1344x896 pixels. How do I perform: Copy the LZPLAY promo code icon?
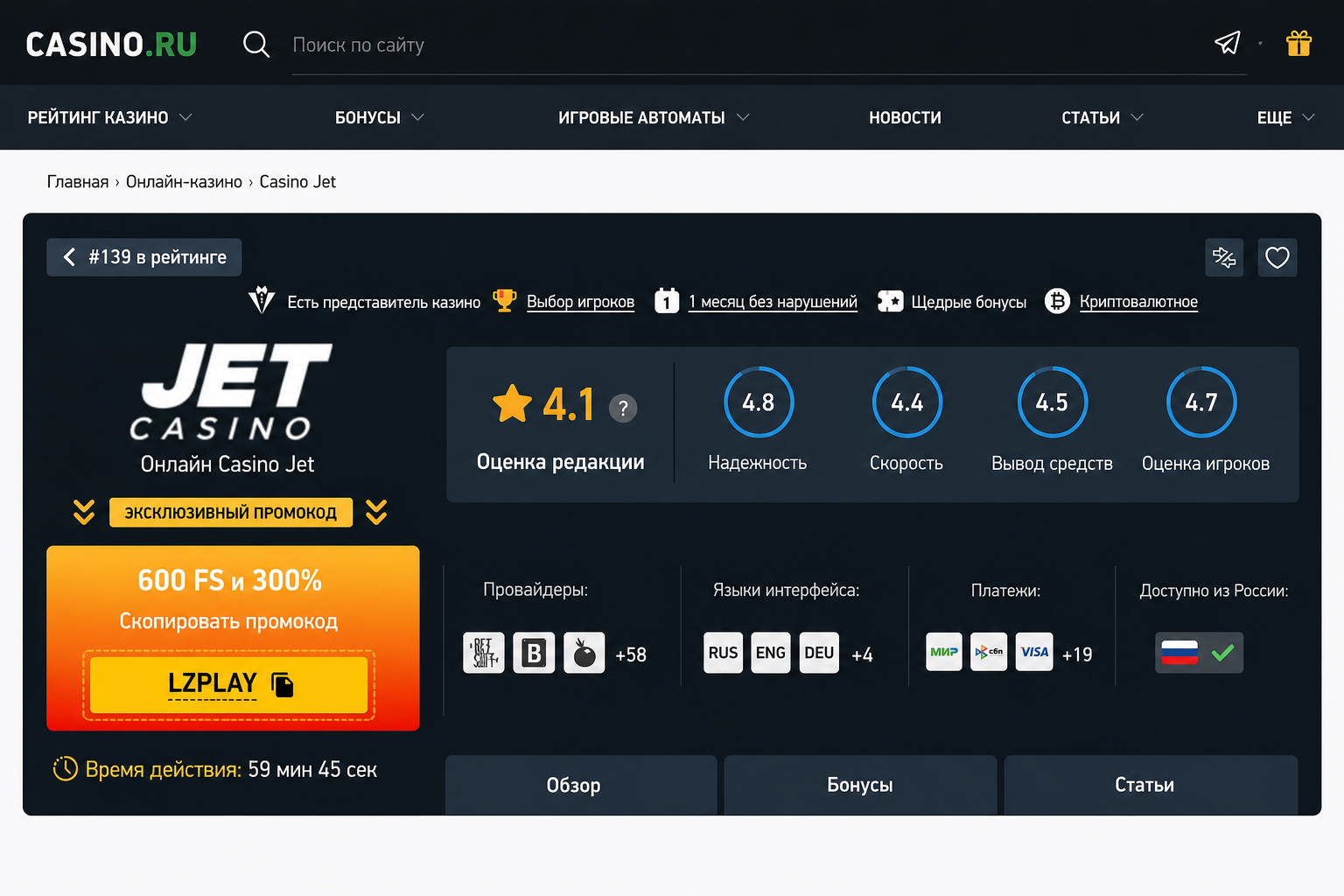[283, 684]
